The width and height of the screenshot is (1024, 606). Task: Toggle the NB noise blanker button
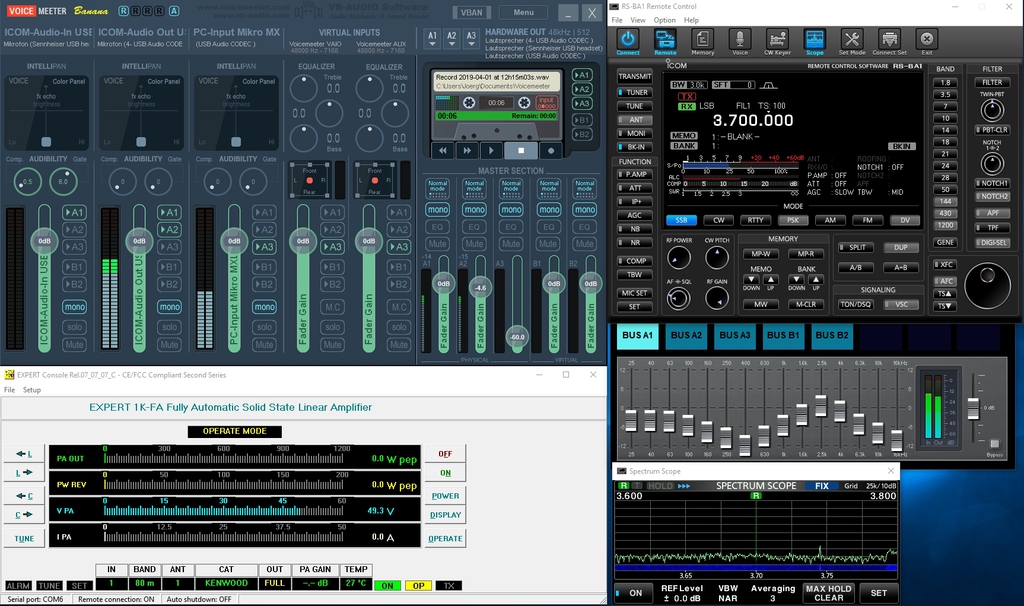(634, 229)
